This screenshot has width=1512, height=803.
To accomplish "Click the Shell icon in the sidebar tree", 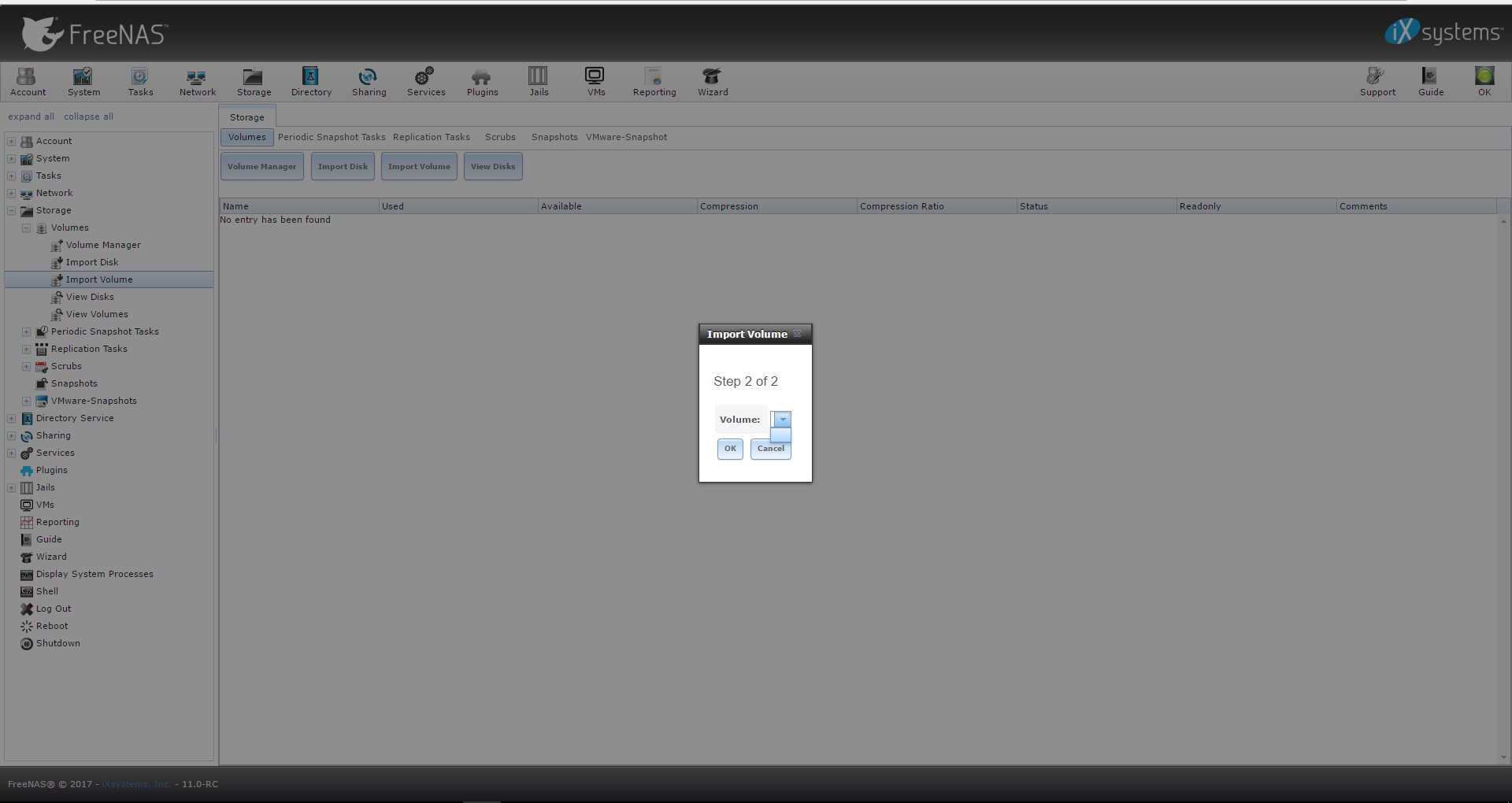I will click(27, 591).
